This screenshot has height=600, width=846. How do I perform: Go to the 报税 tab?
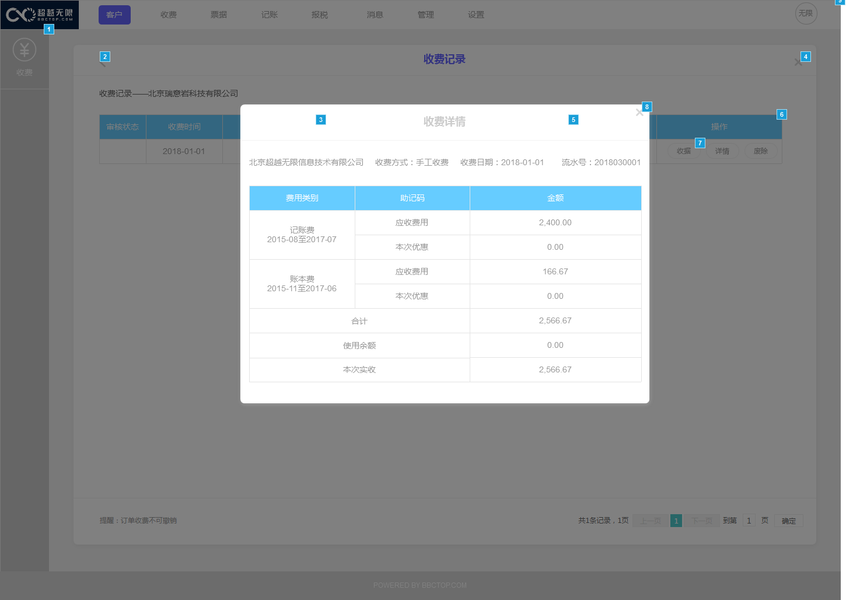tap(319, 15)
